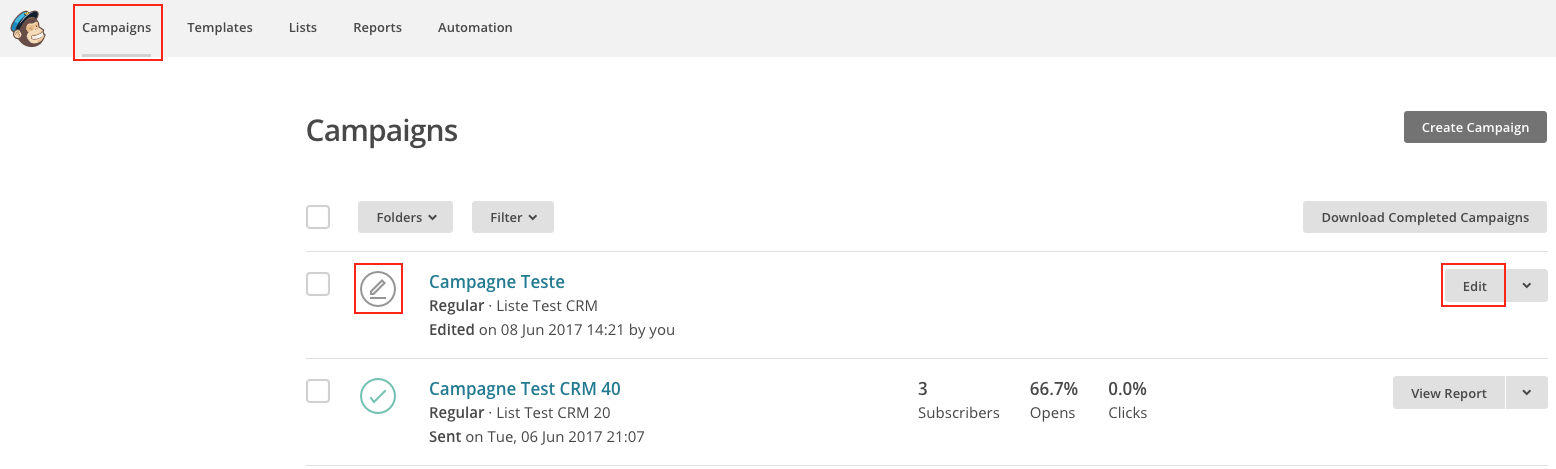Go to the Lists tab

pos(302,28)
